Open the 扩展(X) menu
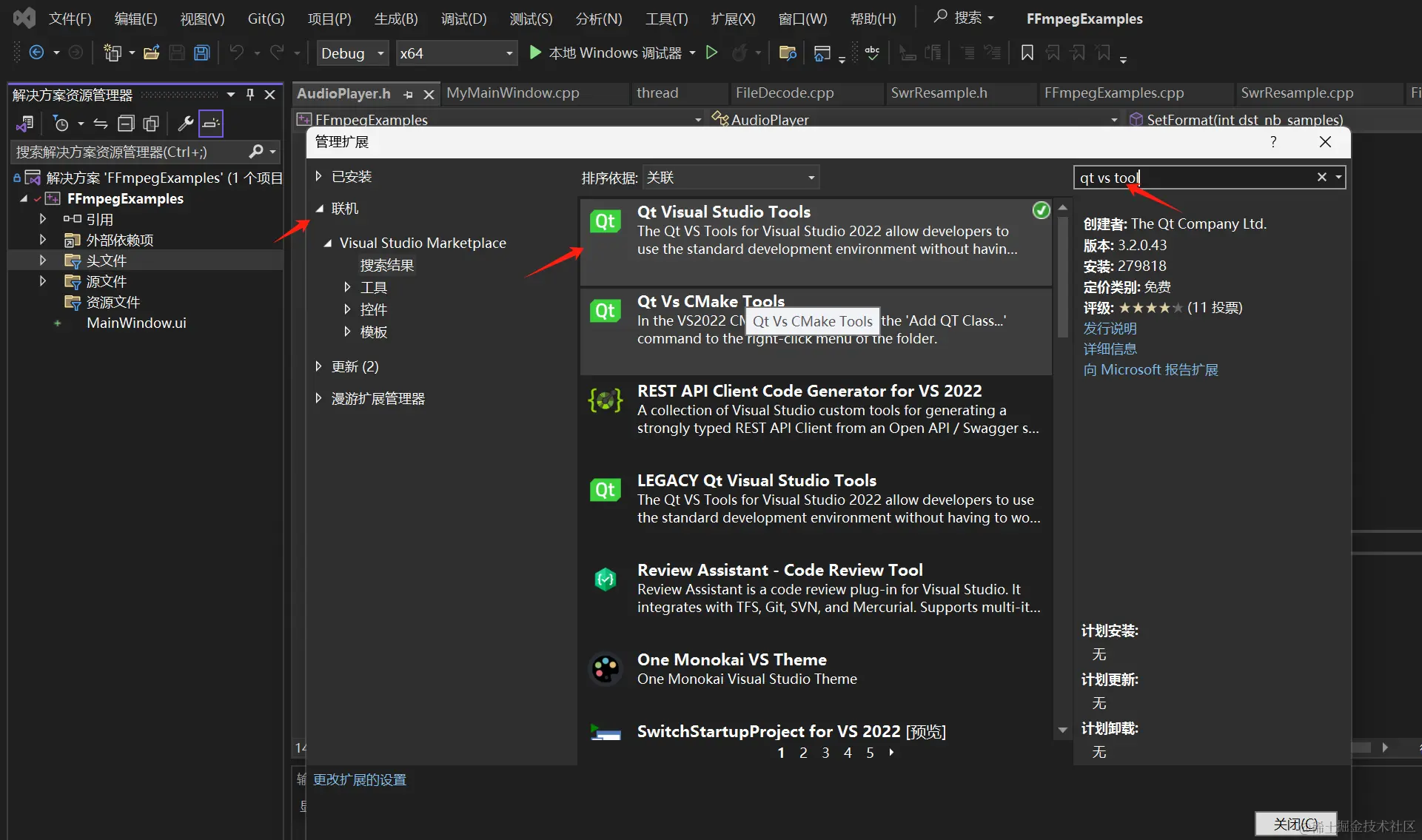The image size is (1422, 840). coord(733,19)
